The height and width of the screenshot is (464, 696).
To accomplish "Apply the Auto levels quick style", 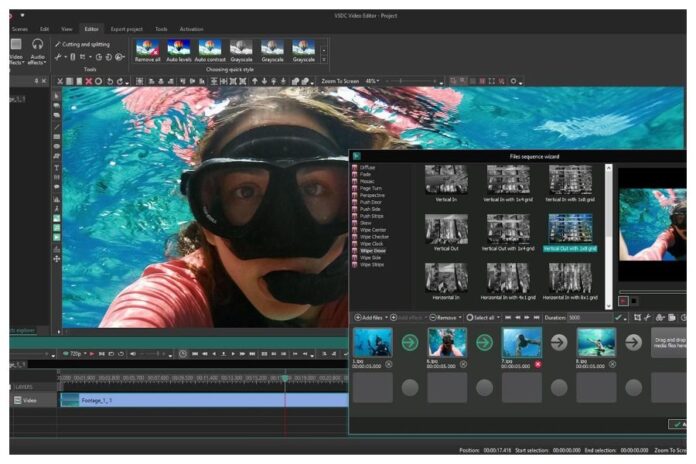I will 179,51.
